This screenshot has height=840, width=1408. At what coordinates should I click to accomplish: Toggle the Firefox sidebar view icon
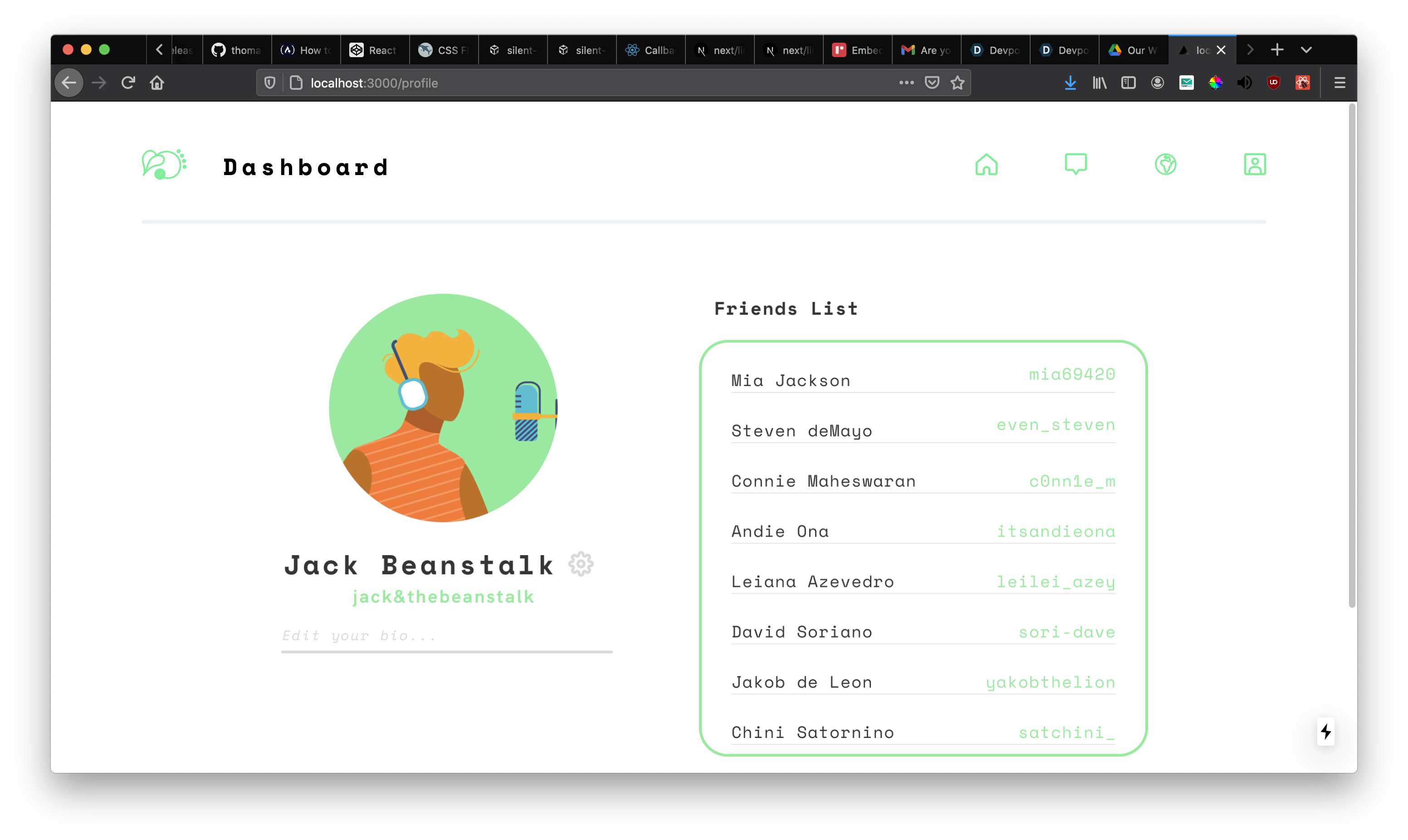[1128, 83]
